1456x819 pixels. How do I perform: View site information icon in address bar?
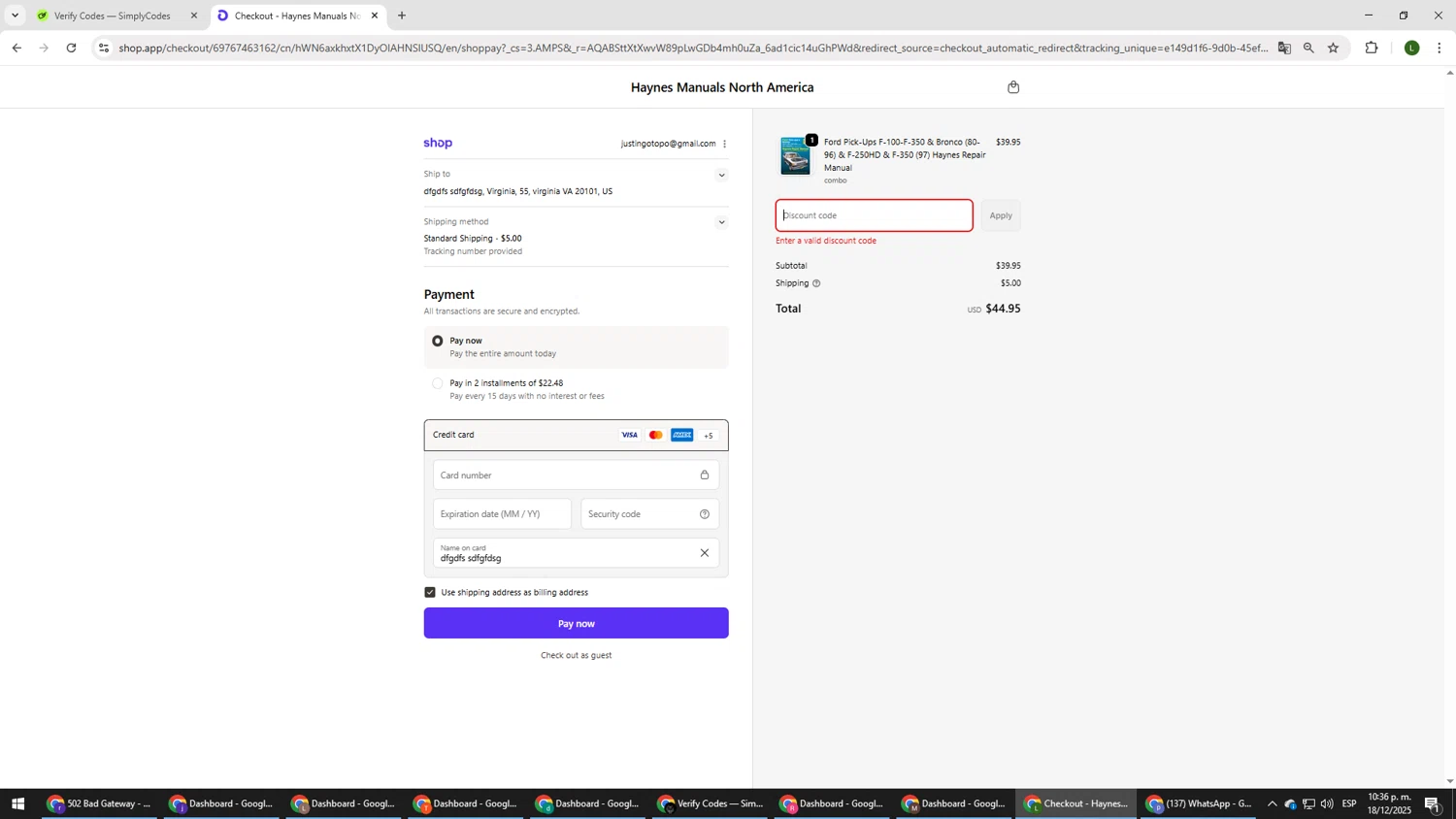click(104, 48)
